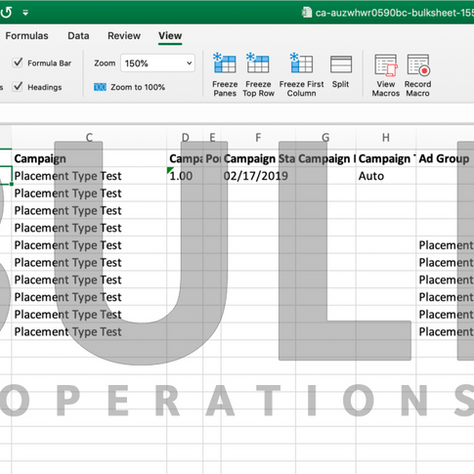Image resolution: width=474 pixels, height=474 pixels.
Task: Click the Campaign header cell in column C
Action: pyautogui.click(x=89, y=158)
